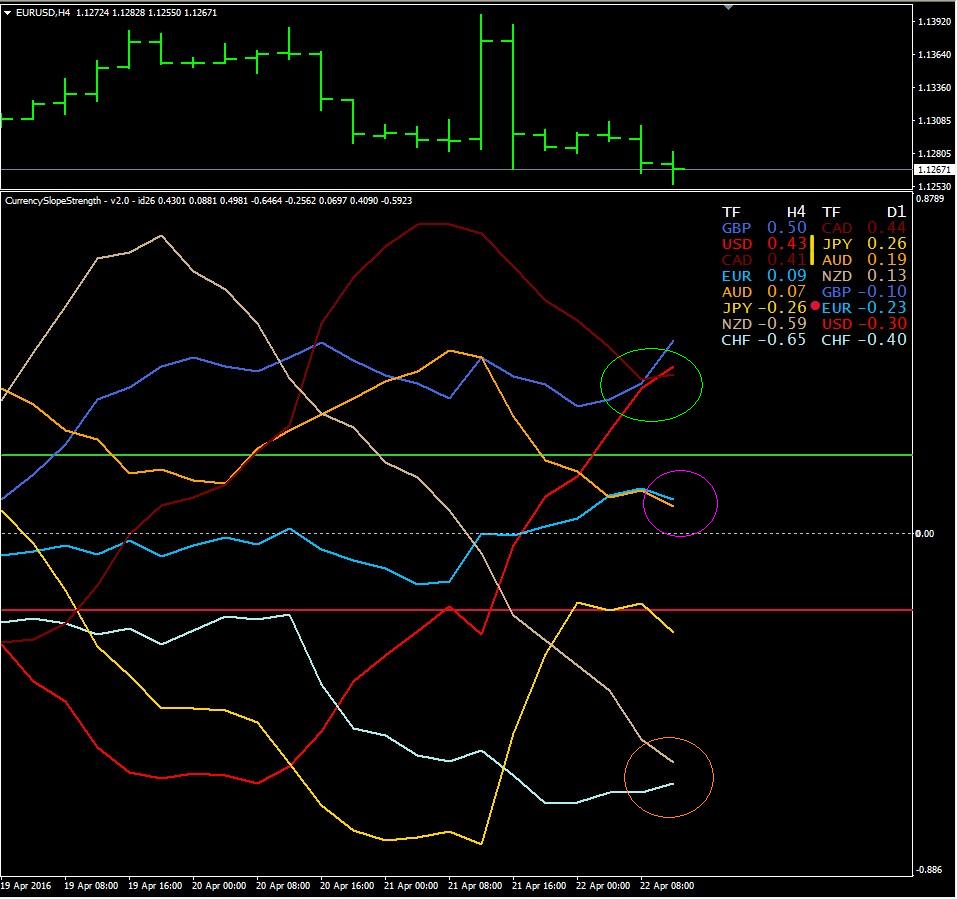Click the JPY H4 value -0.26
The width and height of the screenshot is (957, 899).
click(x=782, y=307)
